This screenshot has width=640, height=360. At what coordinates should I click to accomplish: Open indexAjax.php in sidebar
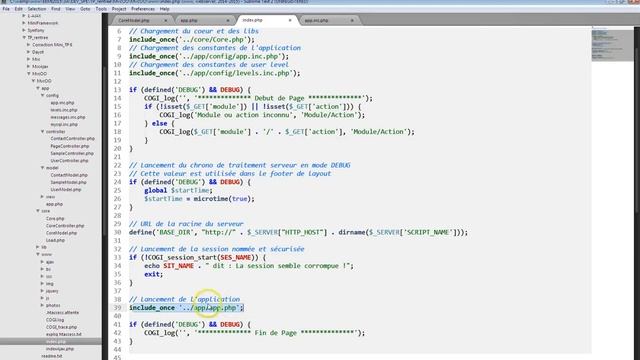point(60,349)
